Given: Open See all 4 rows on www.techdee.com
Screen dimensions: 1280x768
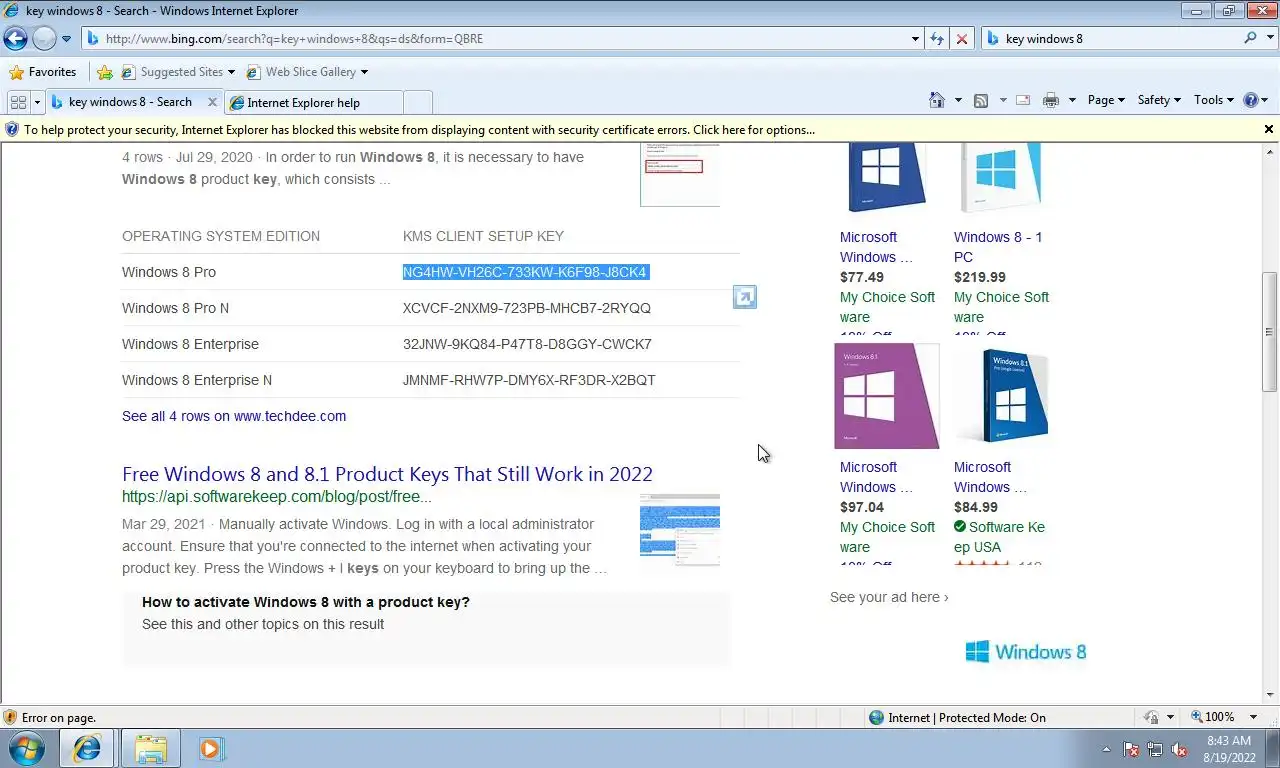Looking at the screenshot, I should point(234,416).
